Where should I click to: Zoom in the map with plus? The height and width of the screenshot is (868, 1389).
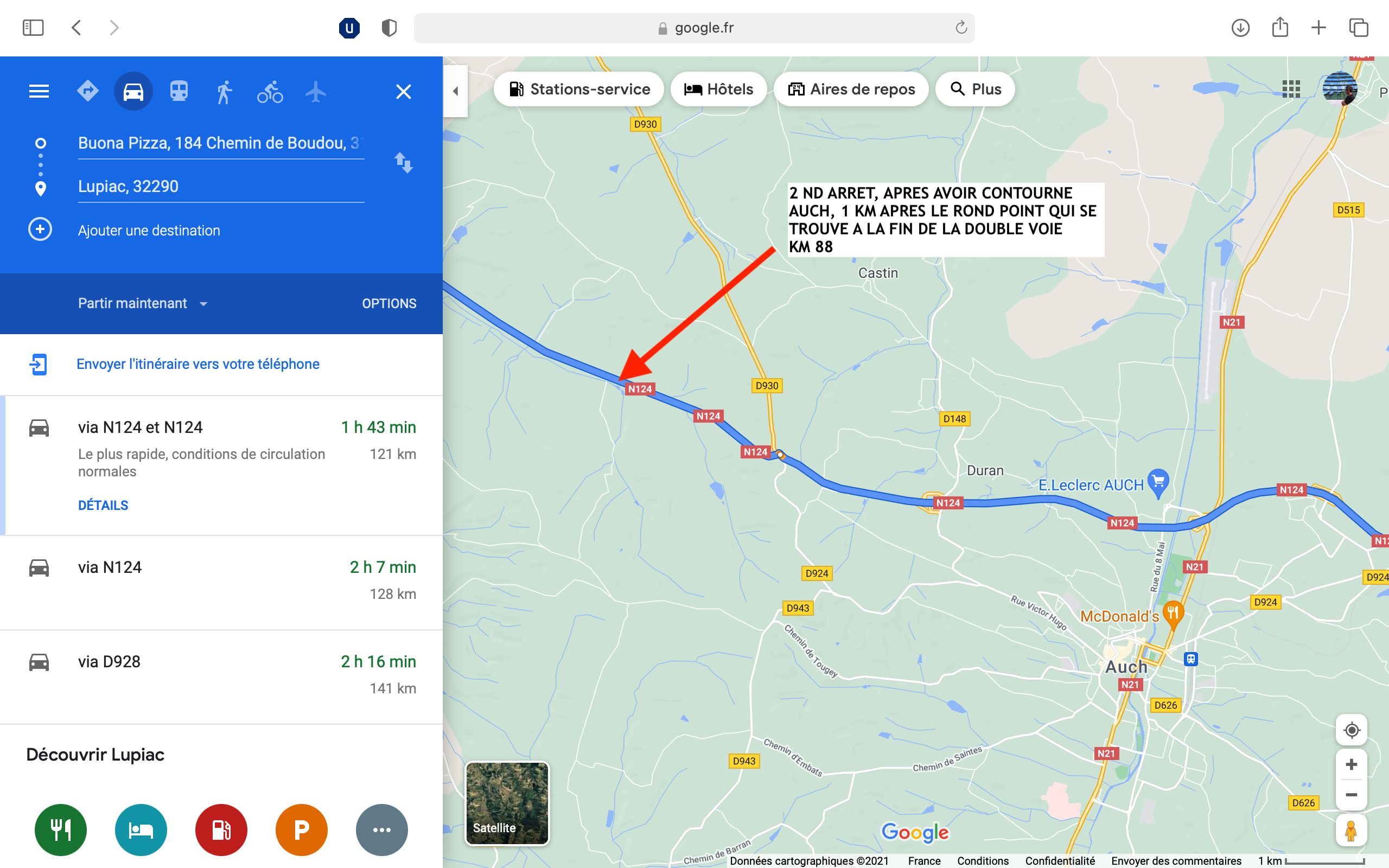click(x=1352, y=765)
